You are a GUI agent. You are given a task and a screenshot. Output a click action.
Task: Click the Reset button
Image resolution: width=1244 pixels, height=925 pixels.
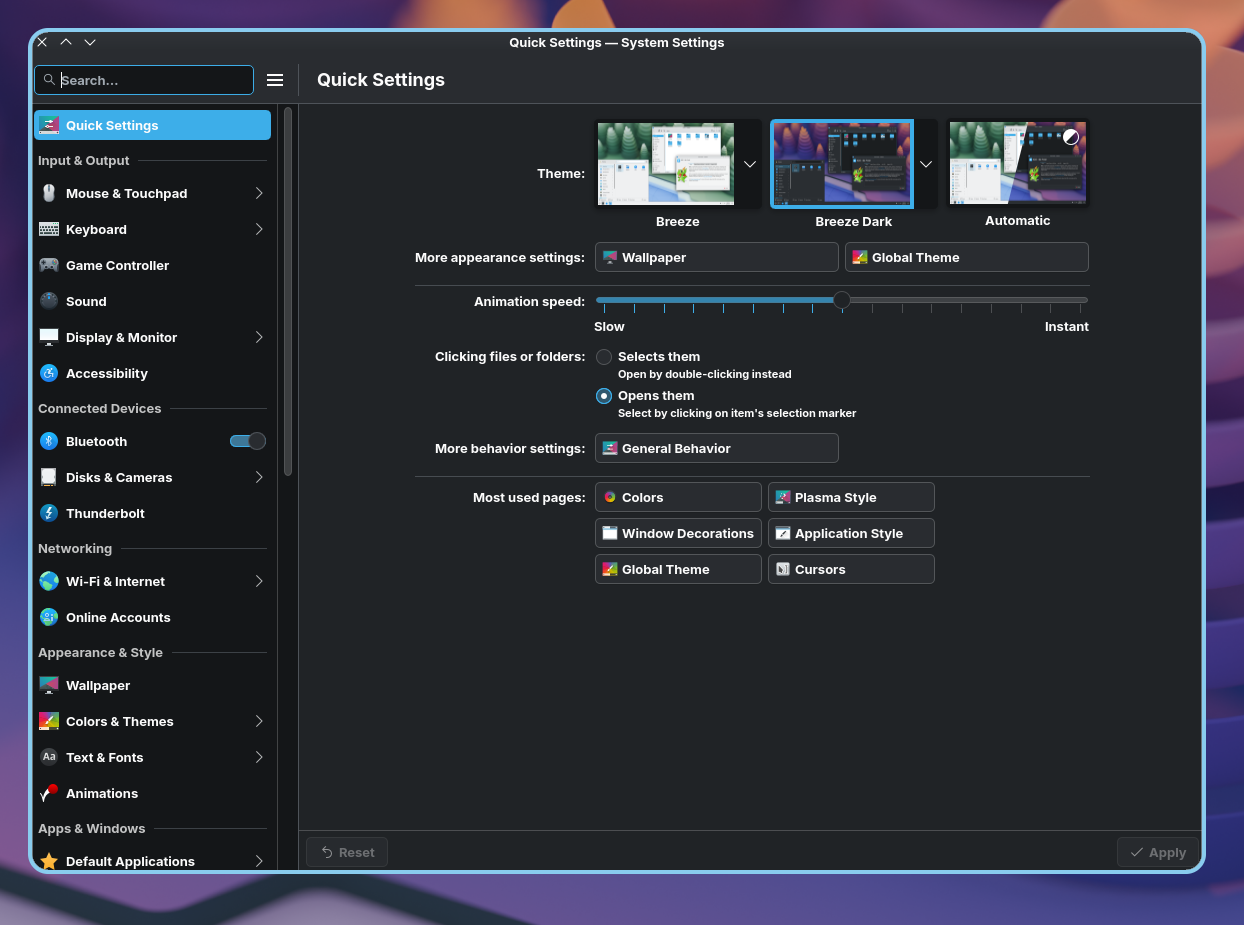click(347, 852)
